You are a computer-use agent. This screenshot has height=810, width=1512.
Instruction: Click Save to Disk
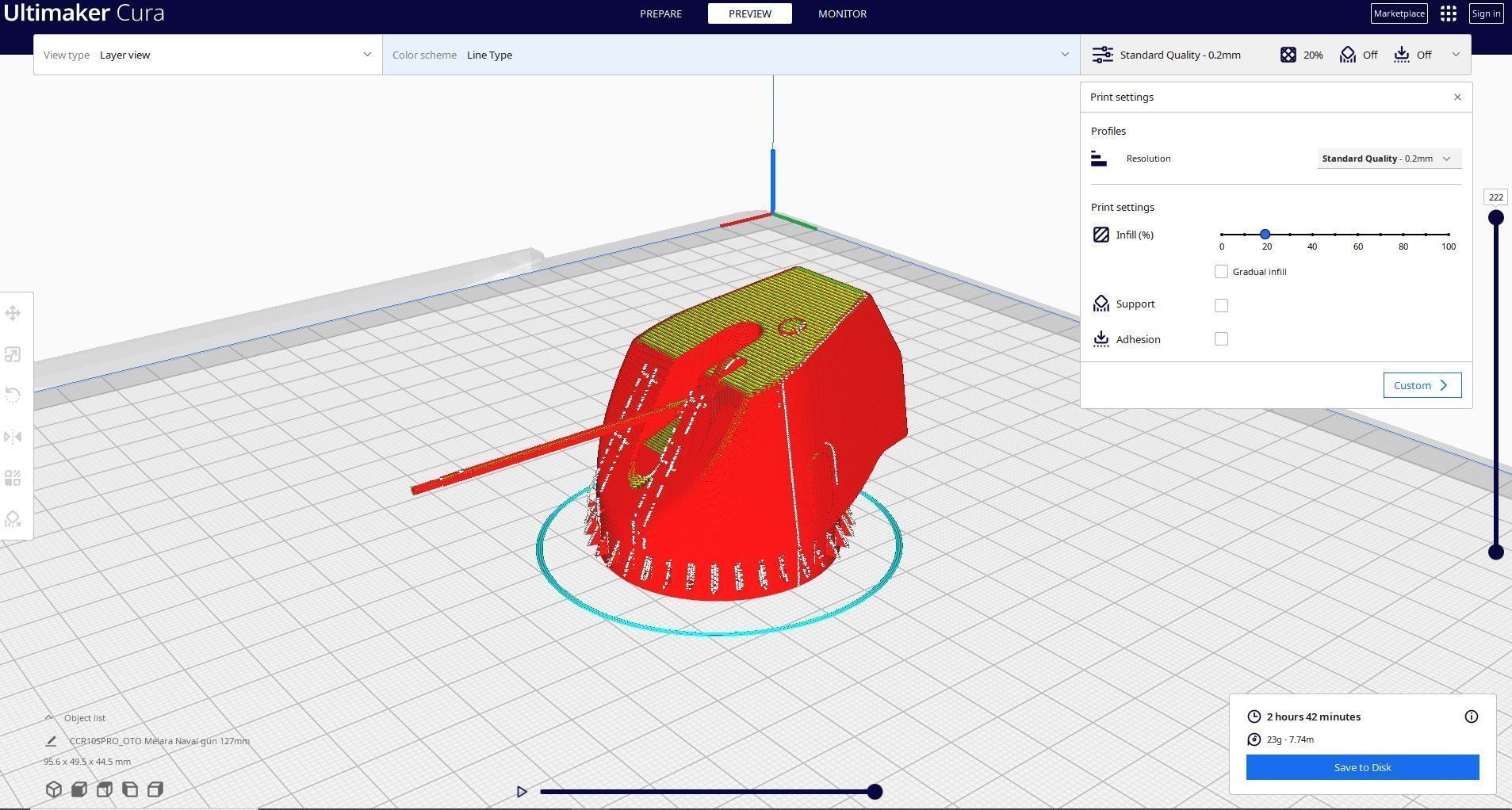click(x=1362, y=767)
